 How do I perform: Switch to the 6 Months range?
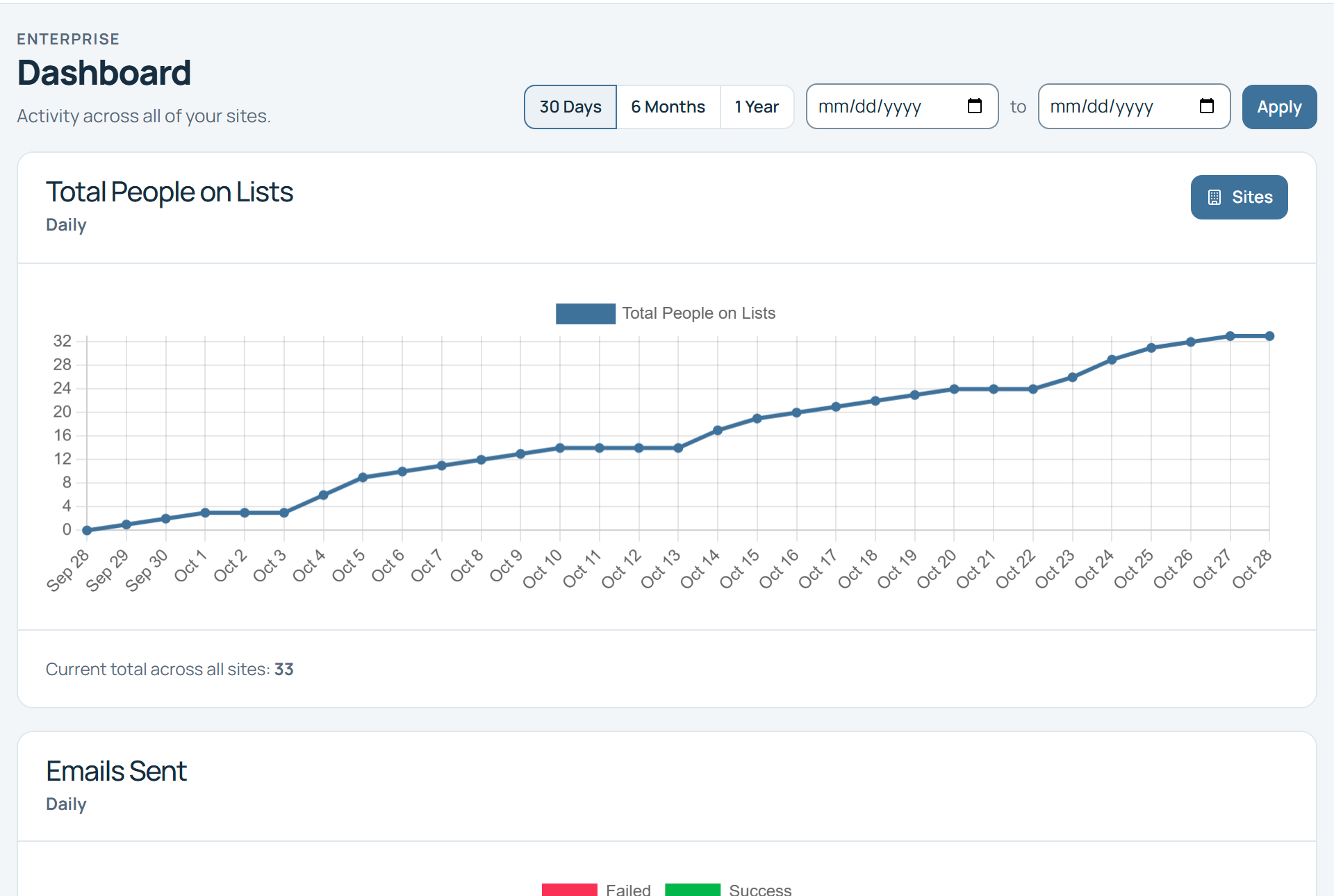point(668,107)
